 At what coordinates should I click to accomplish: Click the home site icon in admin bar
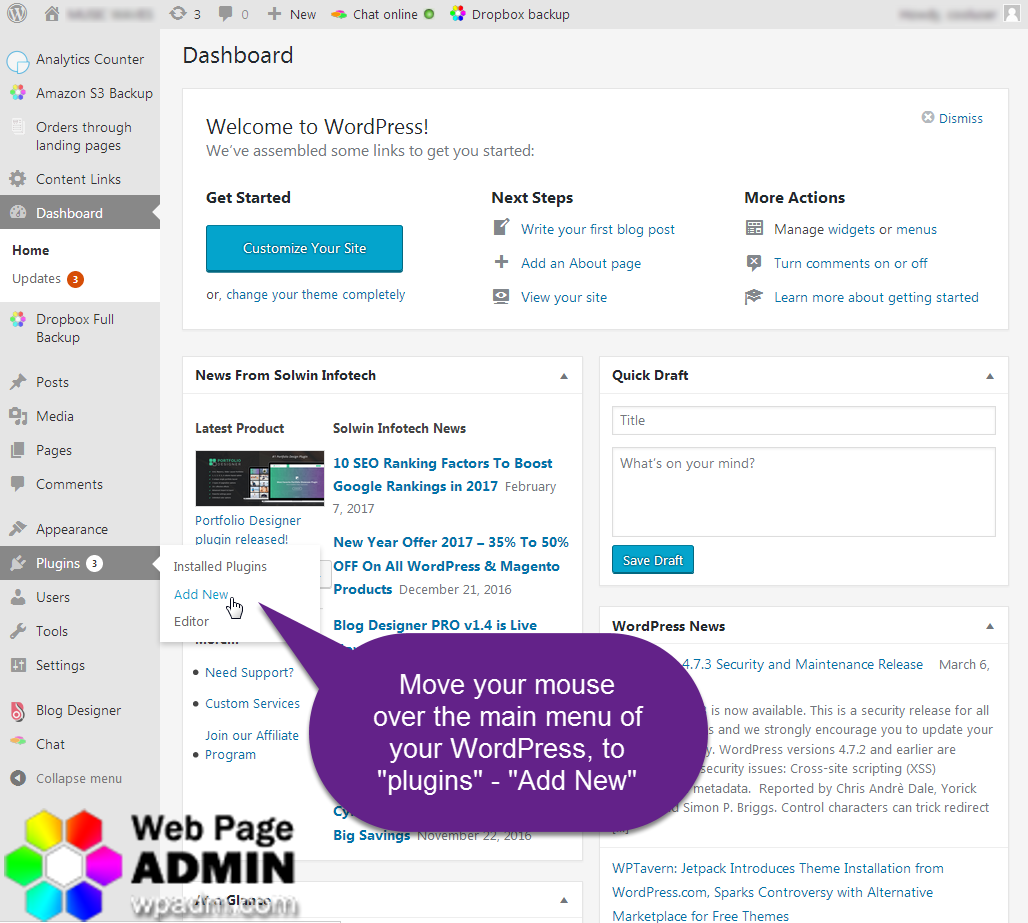pos(52,14)
